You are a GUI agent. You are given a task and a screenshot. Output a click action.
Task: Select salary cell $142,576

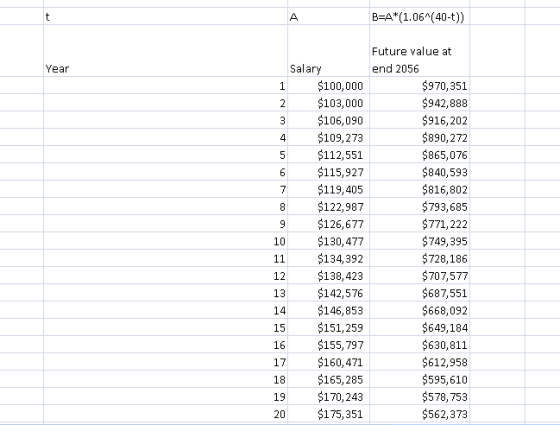(328, 293)
